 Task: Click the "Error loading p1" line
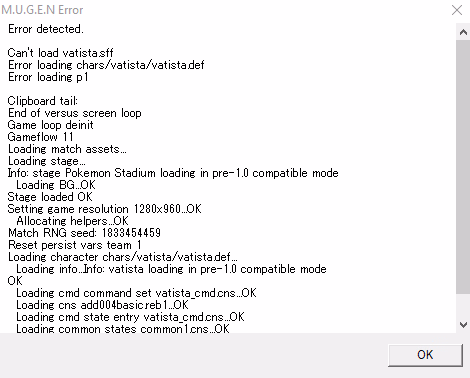(48, 77)
